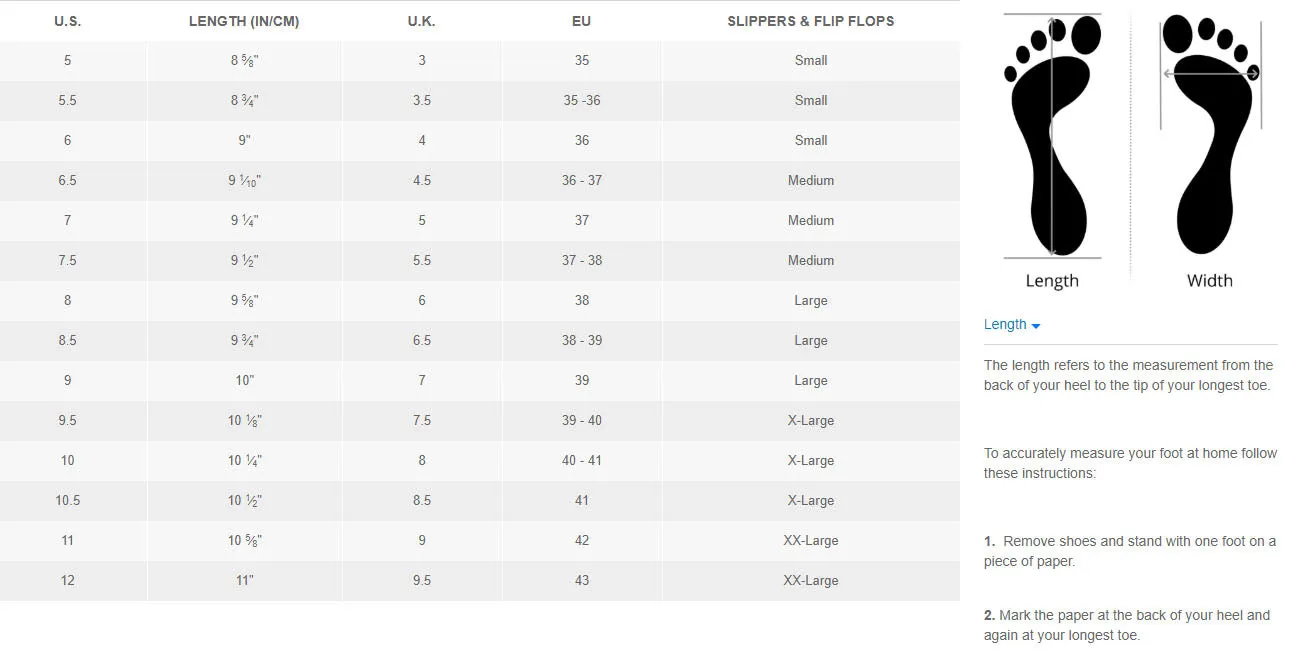
Task: Select the 10" length cell
Action: pyautogui.click(x=244, y=380)
